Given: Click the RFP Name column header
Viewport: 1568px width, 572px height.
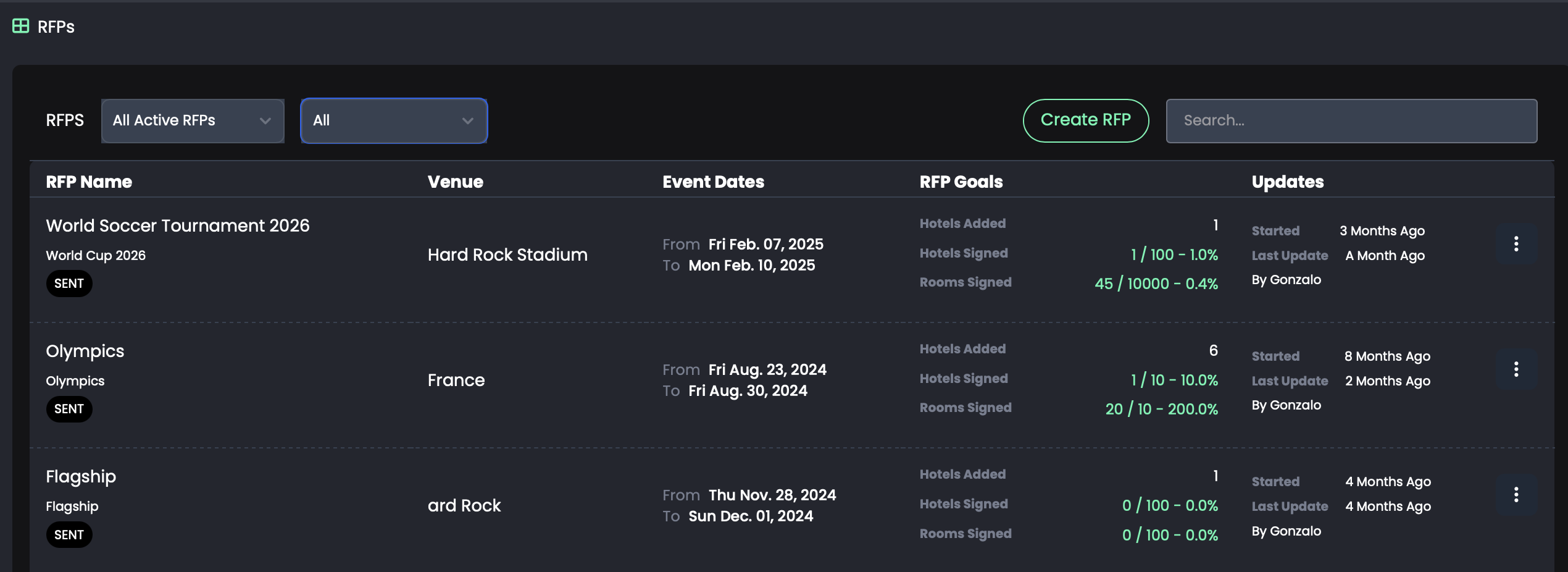Looking at the screenshot, I should coord(89,182).
